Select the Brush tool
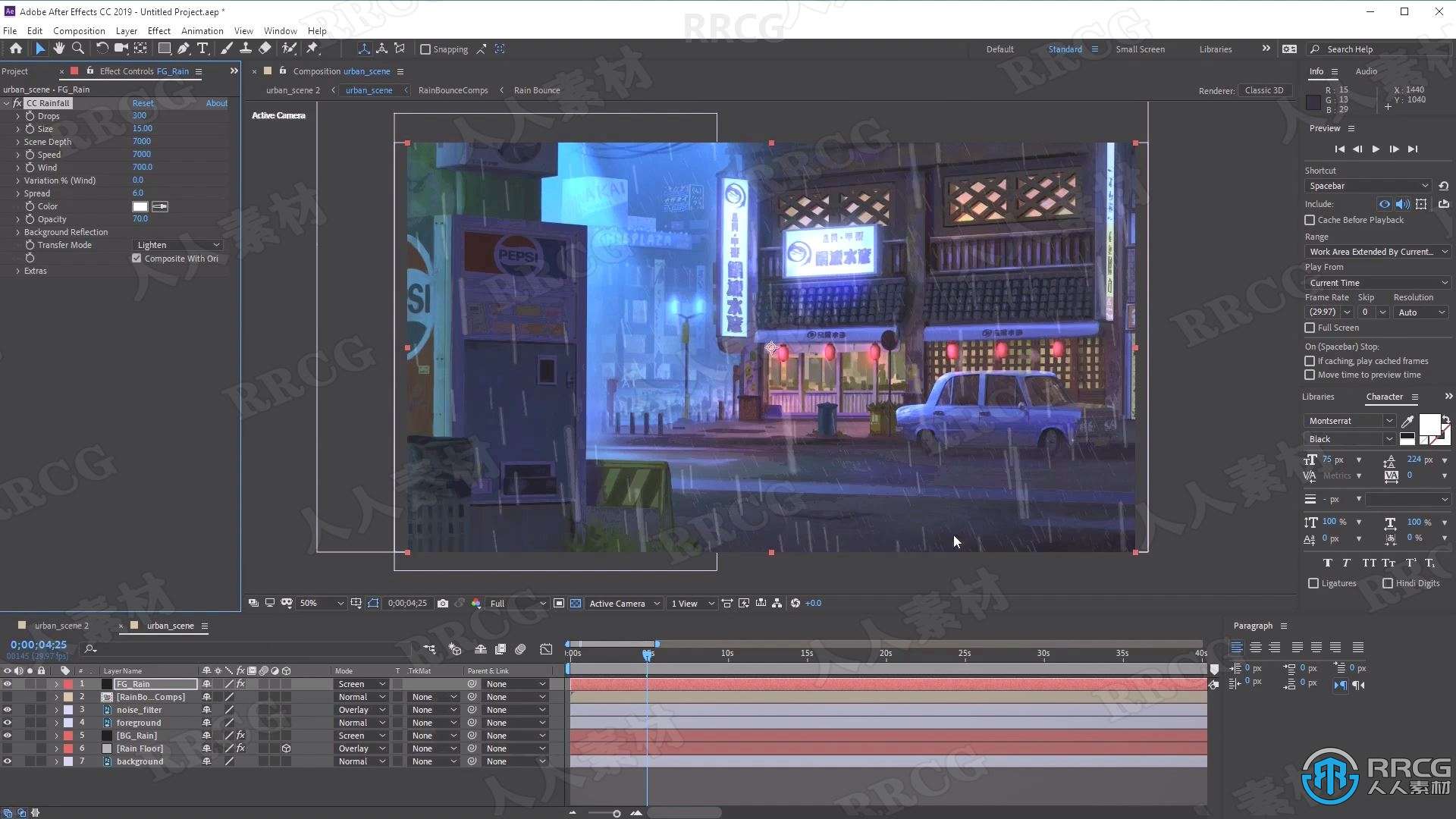This screenshot has height=819, width=1456. 226,49
